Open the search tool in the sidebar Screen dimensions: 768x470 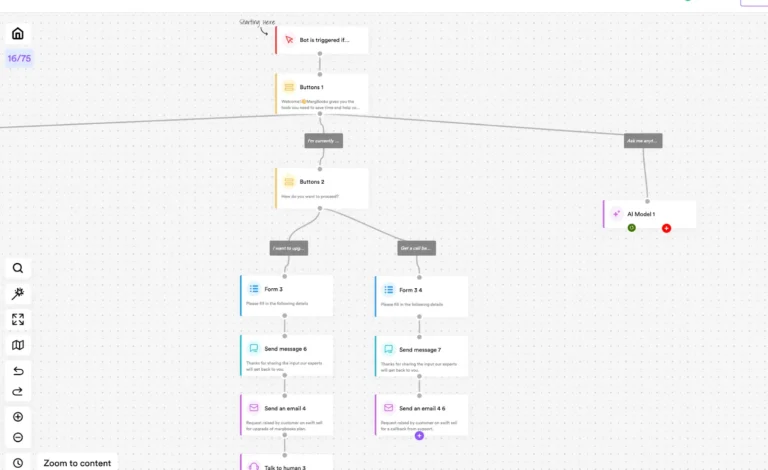(18, 268)
